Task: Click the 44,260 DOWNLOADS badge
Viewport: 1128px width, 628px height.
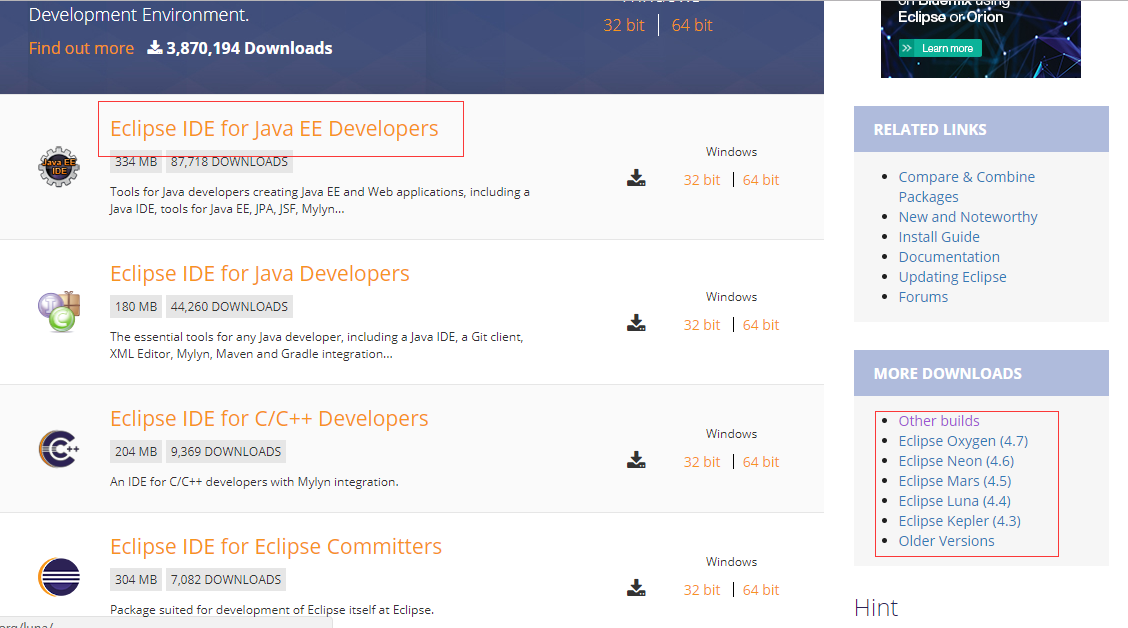Action: pos(229,306)
